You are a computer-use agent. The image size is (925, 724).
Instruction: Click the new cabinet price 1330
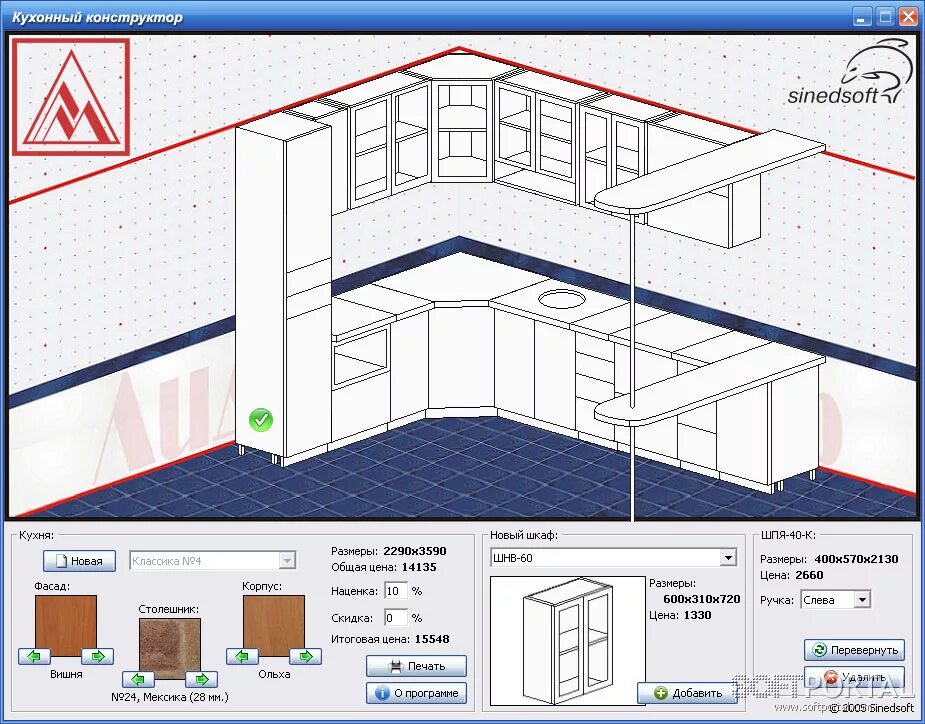tap(697, 615)
